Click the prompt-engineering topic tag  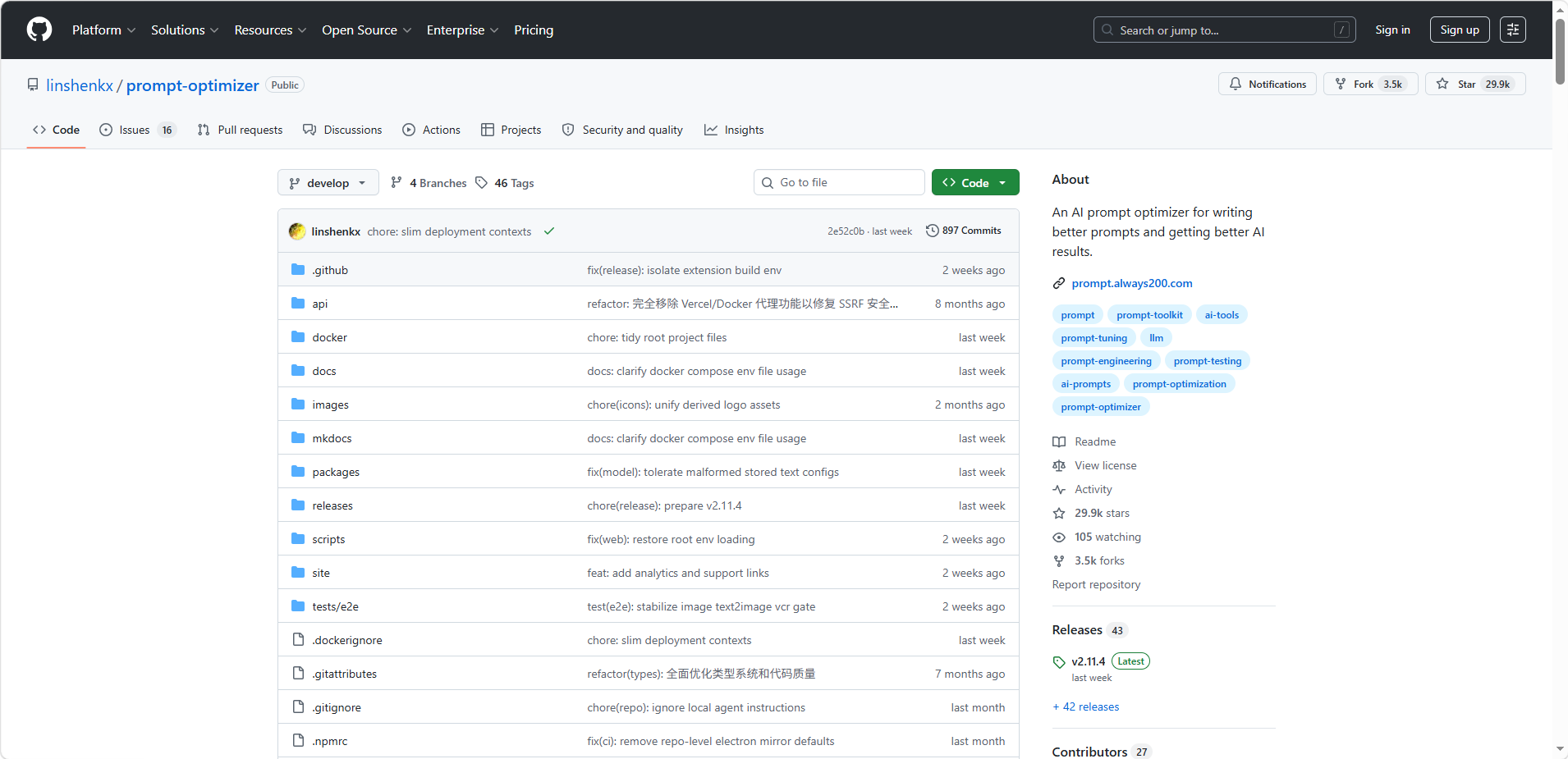(x=1106, y=360)
